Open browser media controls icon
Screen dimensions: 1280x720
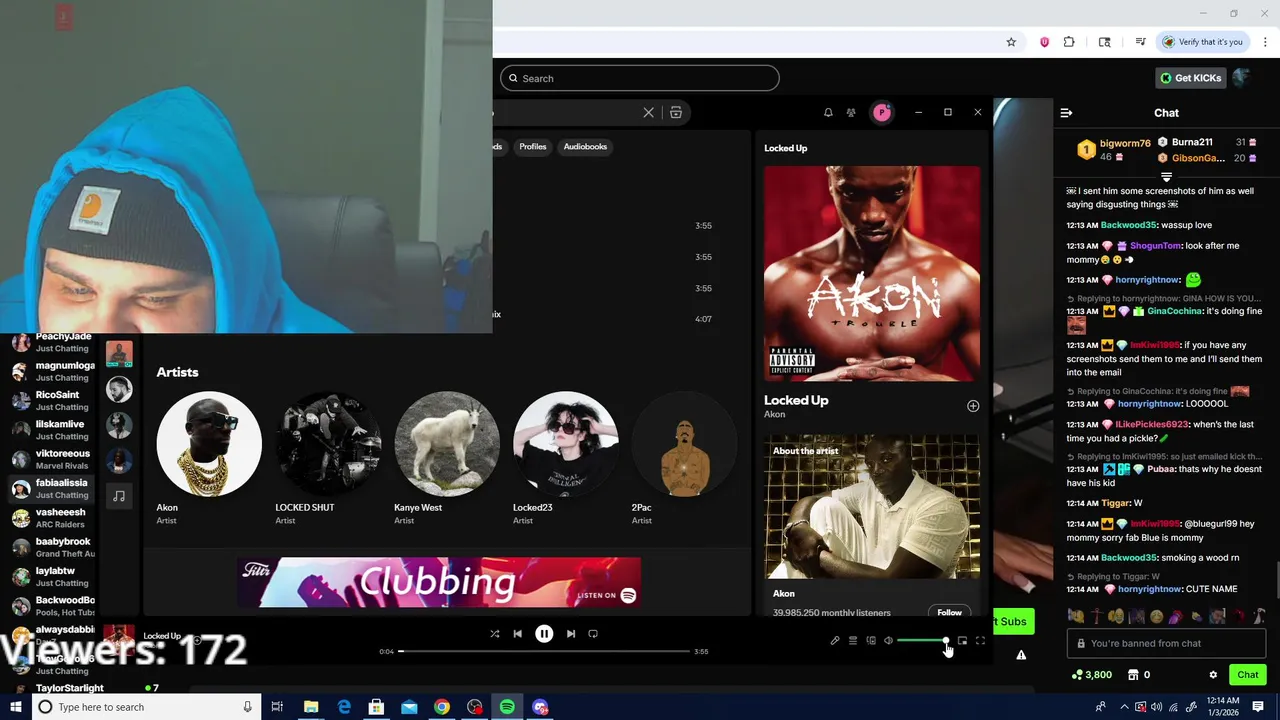click(1140, 42)
